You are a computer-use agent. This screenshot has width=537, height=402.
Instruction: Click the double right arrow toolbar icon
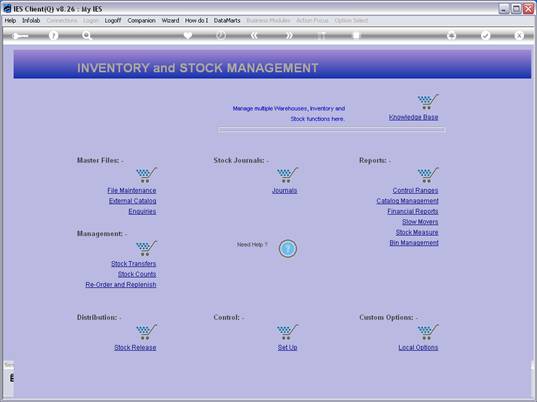(289, 35)
